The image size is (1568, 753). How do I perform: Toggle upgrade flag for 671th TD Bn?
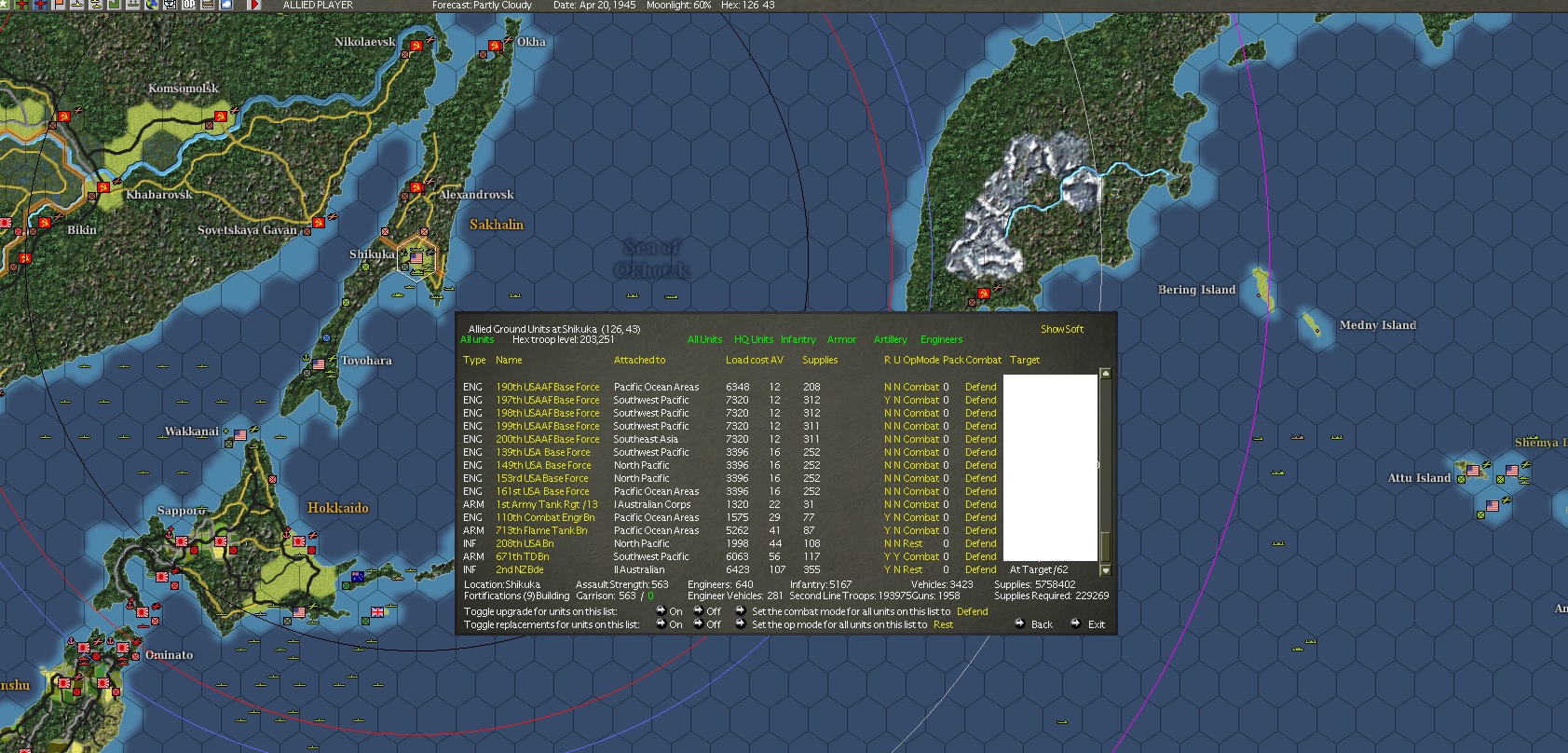pyautogui.click(x=897, y=556)
